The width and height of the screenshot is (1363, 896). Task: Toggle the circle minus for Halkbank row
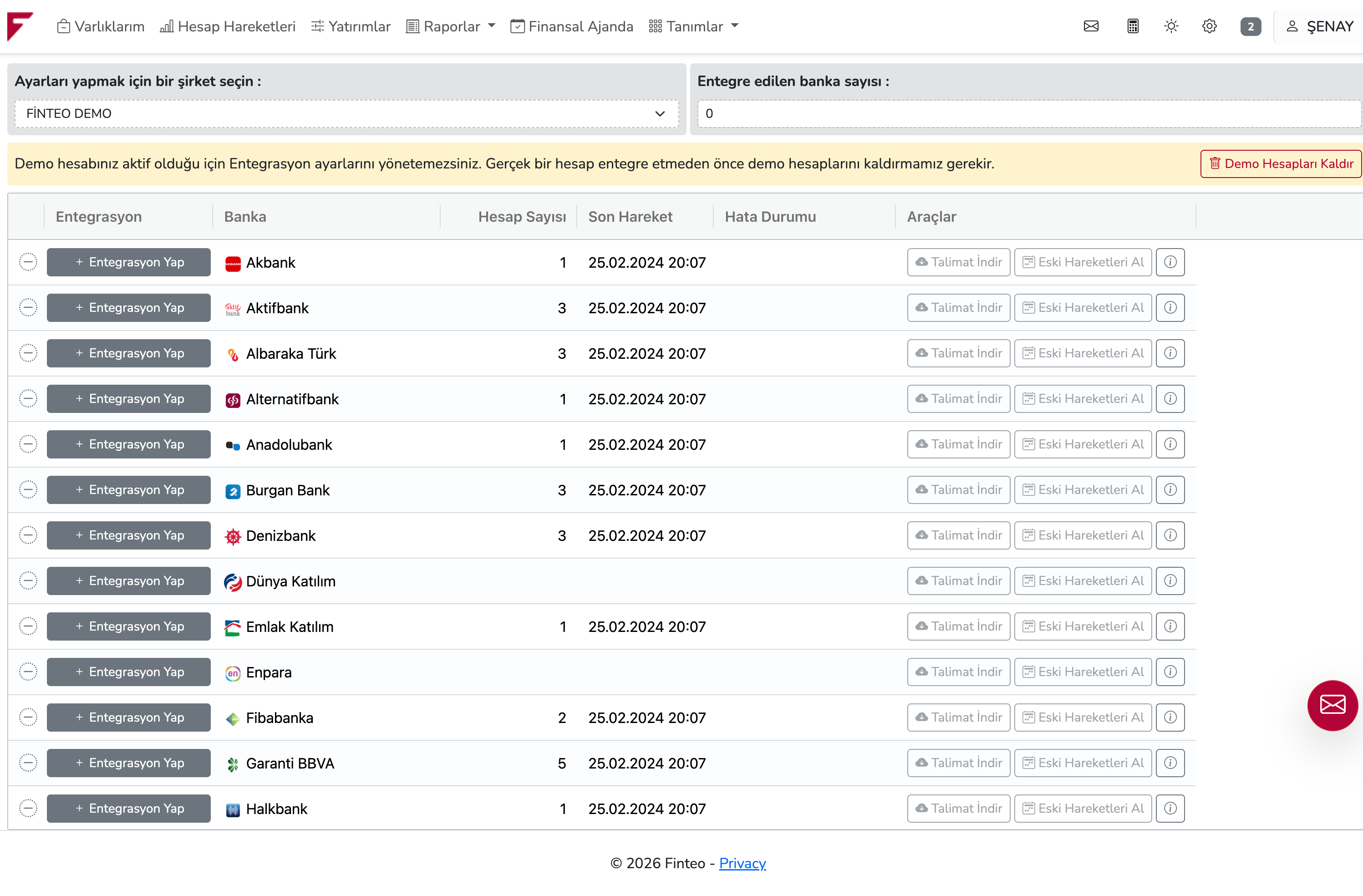point(27,808)
